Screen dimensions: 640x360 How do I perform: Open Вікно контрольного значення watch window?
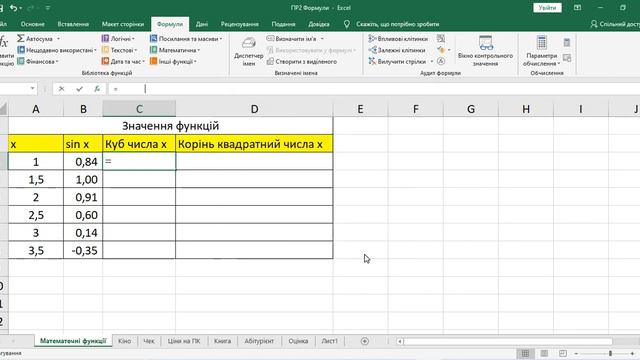coord(485,51)
